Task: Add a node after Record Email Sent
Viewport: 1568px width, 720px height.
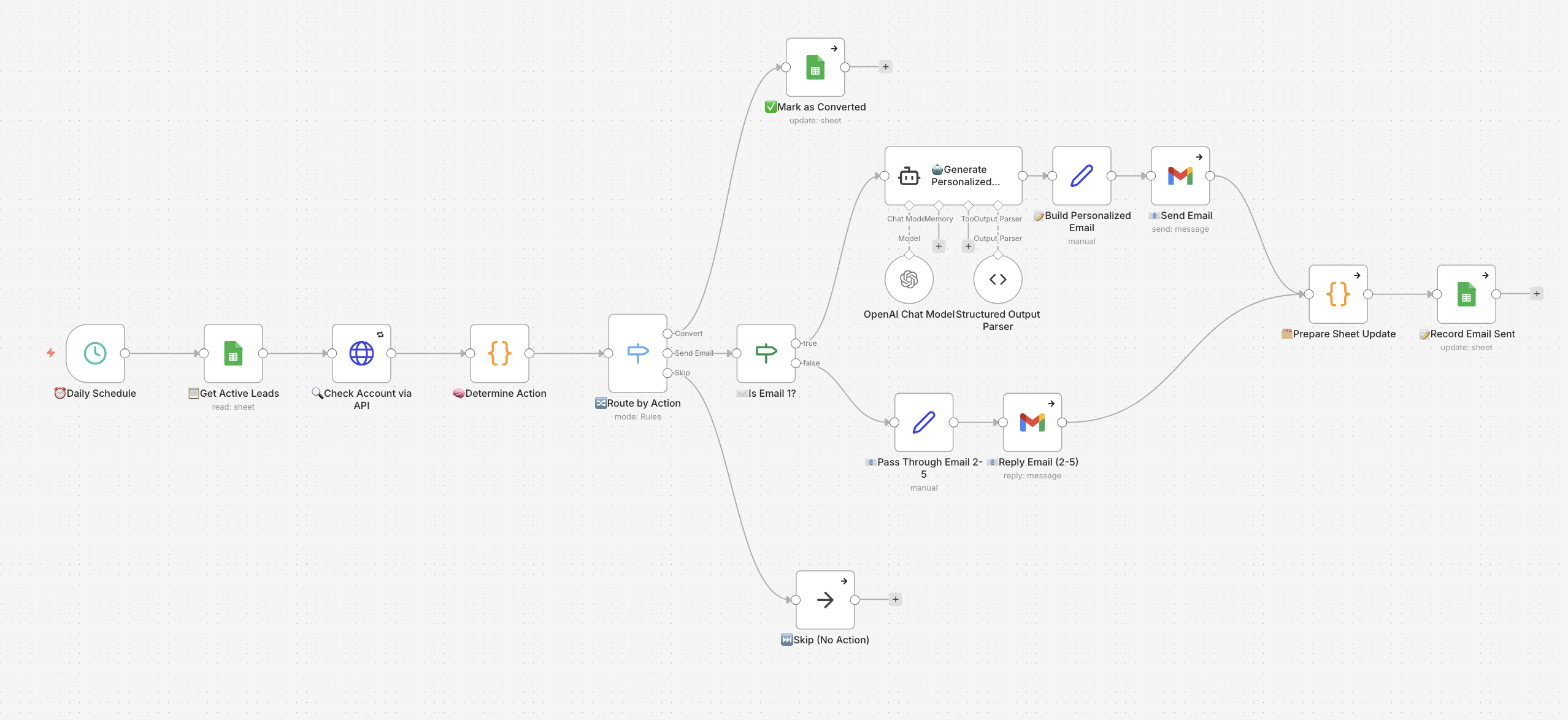Action: pyautogui.click(x=1535, y=293)
